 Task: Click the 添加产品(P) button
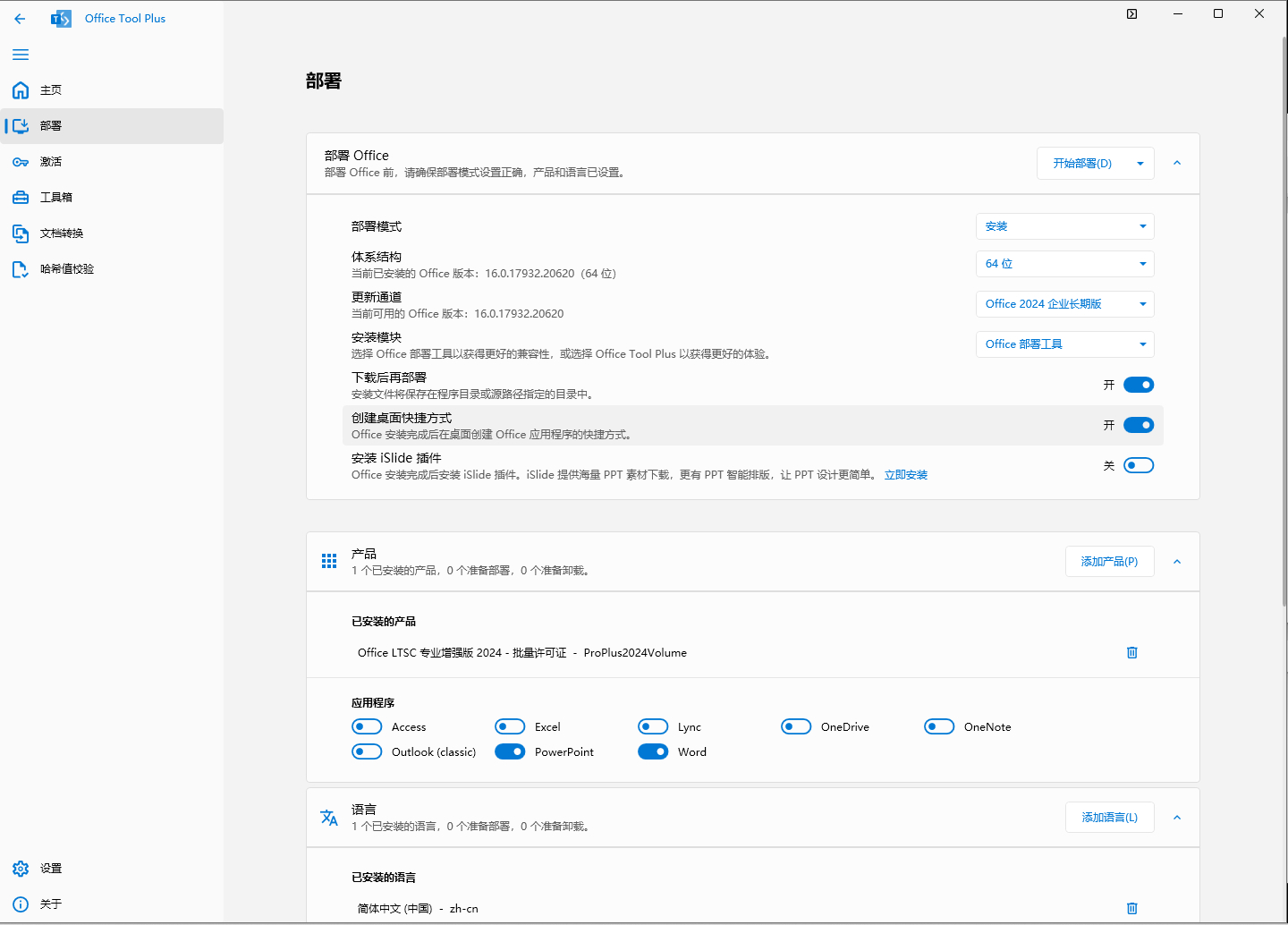tap(1109, 562)
